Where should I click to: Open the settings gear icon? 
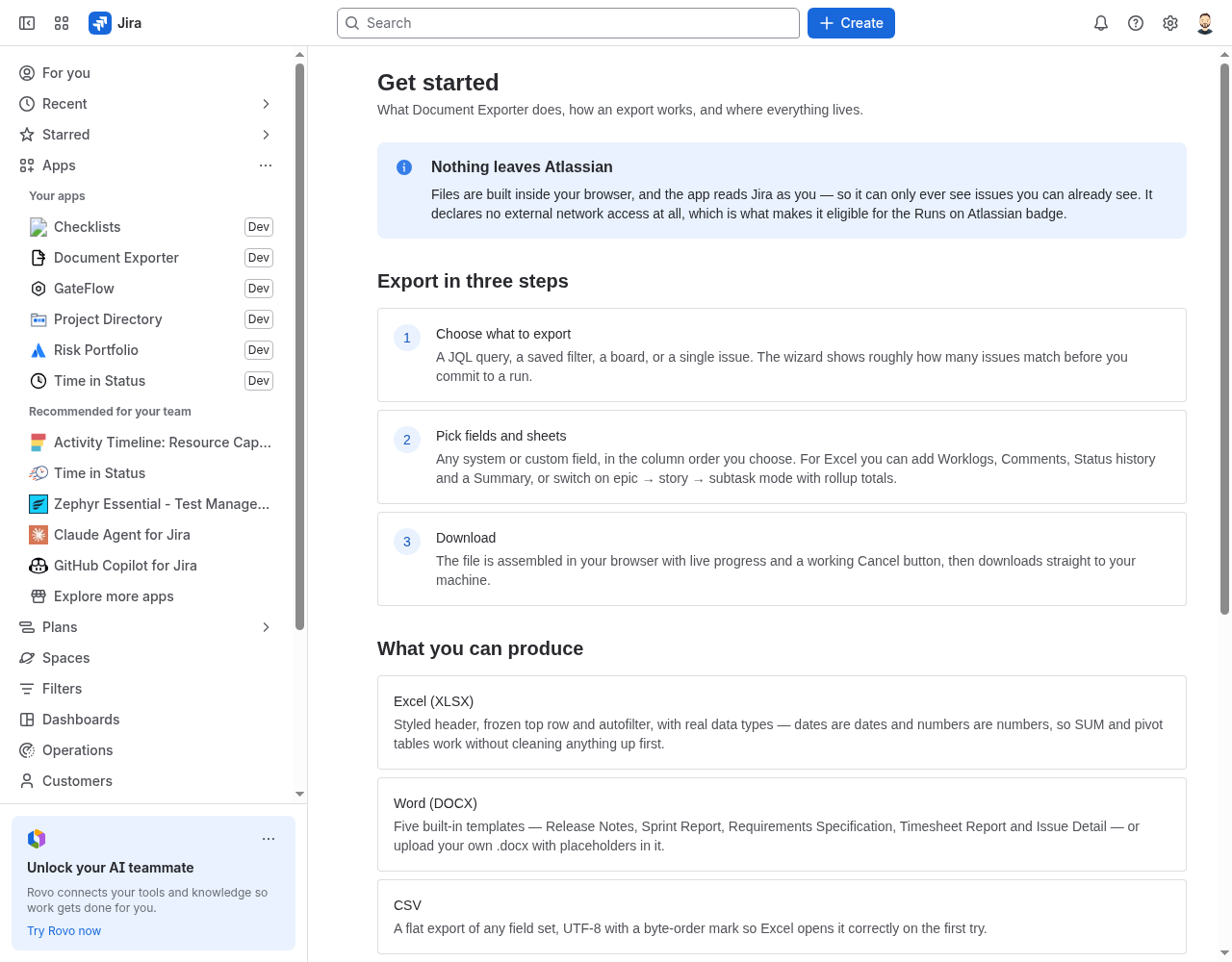[1170, 23]
